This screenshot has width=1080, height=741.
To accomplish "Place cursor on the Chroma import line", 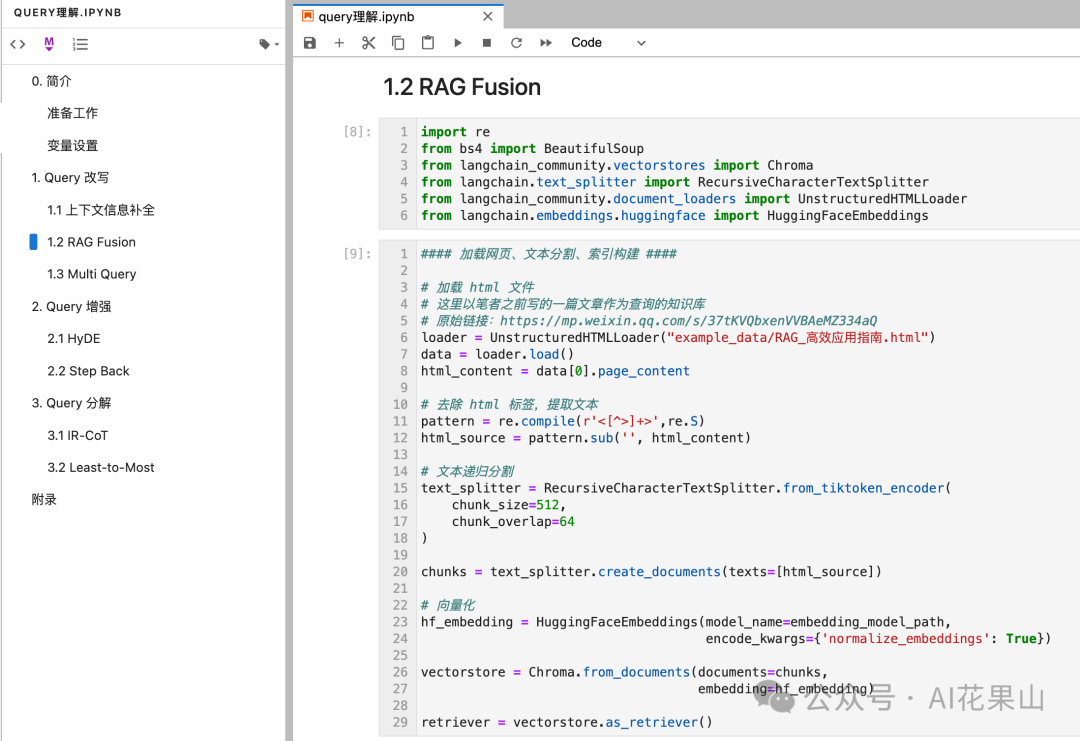I will coord(617,165).
